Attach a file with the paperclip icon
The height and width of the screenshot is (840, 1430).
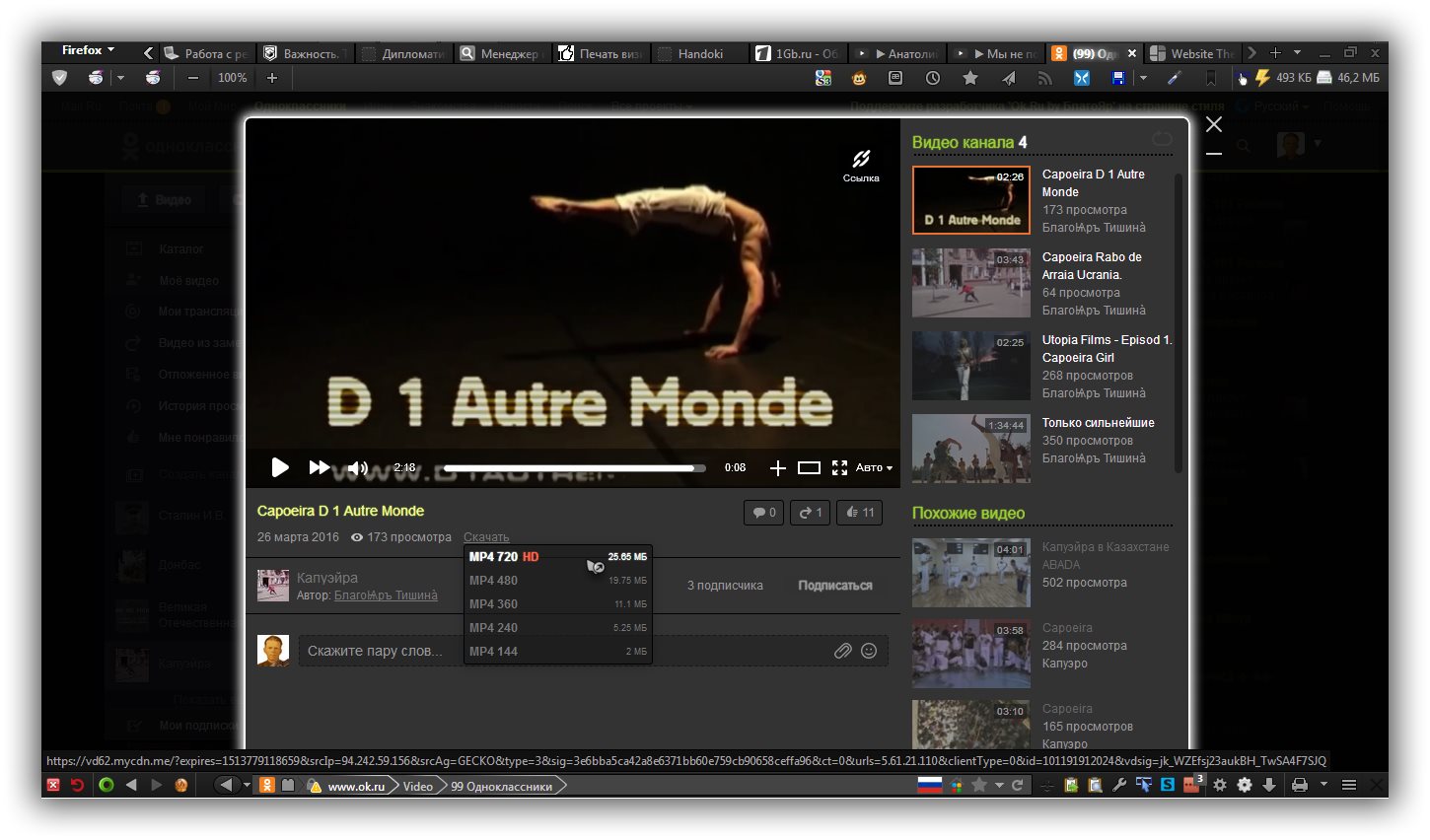point(842,651)
